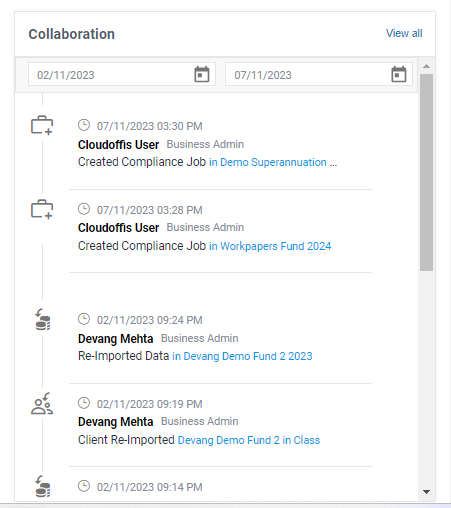451x508 pixels.
Task: Click the 02/11/2023 start date field
Action: point(122,74)
